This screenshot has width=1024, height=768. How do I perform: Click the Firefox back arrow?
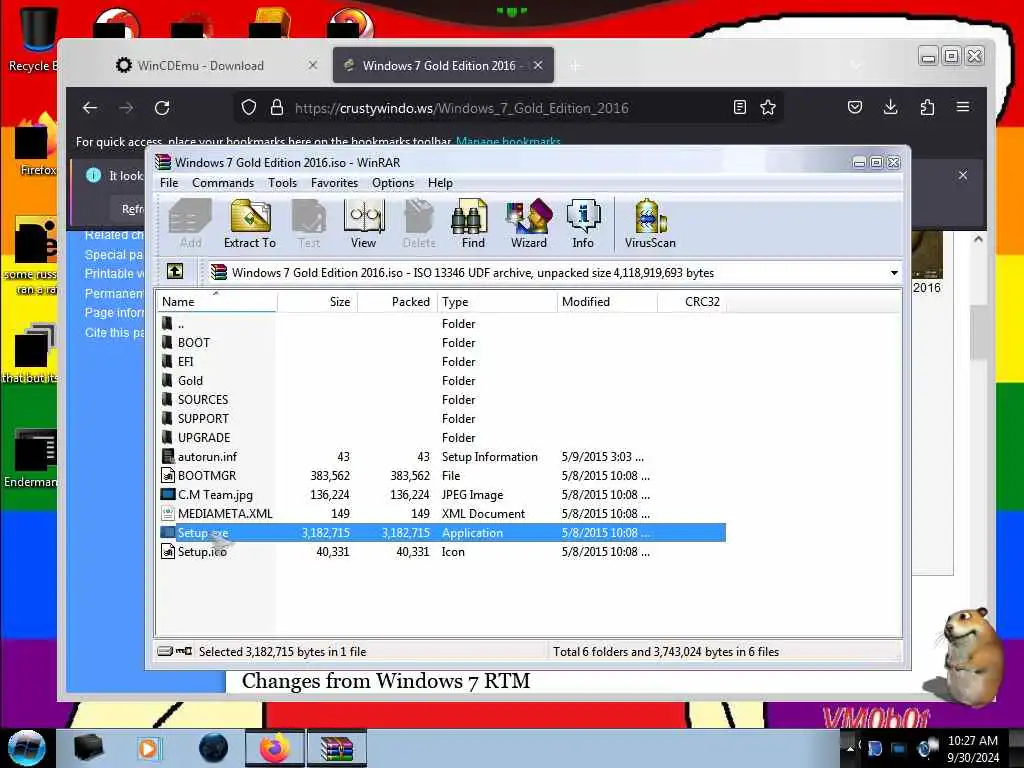tap(90, 108)
